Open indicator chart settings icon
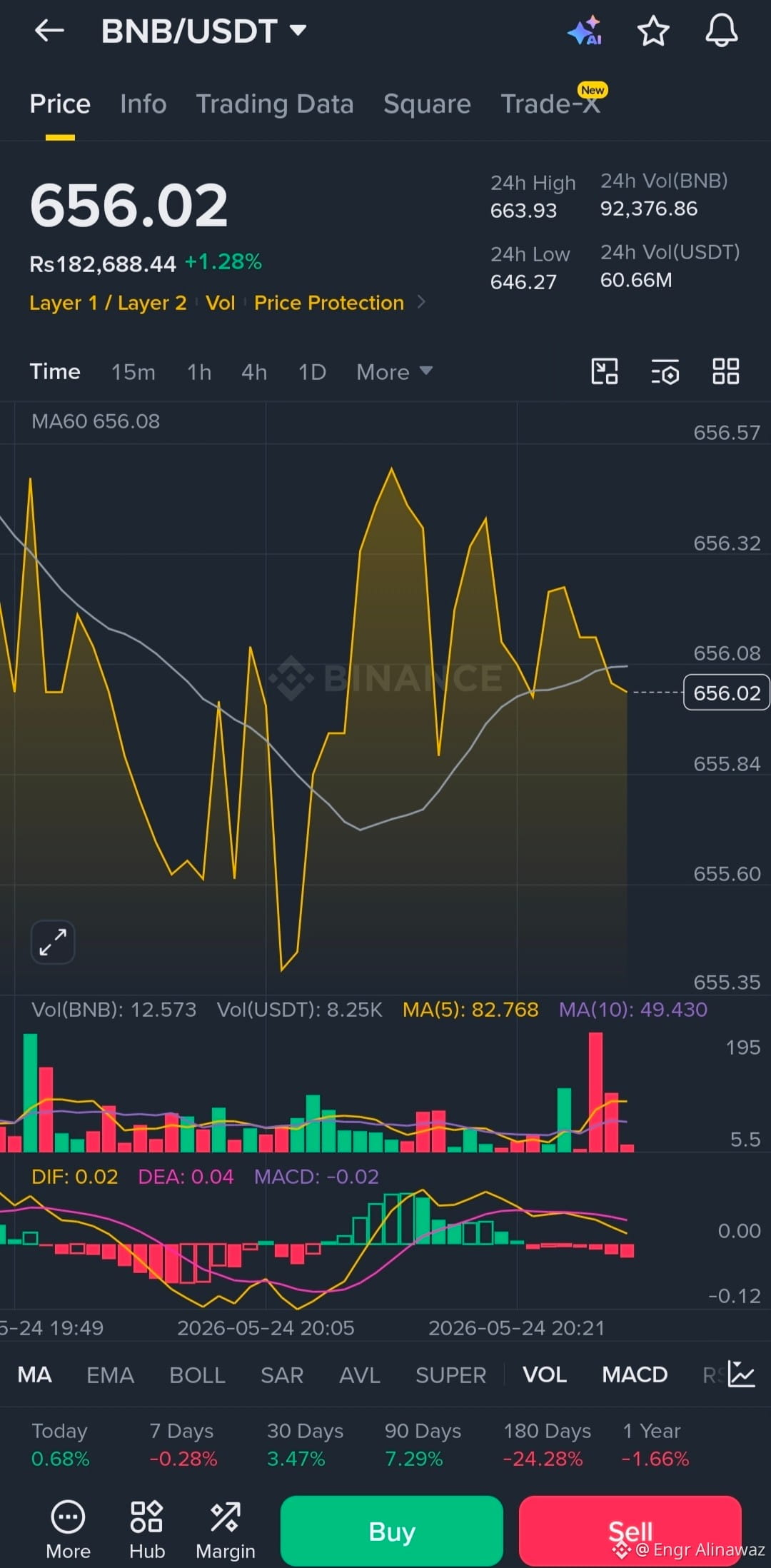Screen dimensions: 771x1568 pyautogui.click(x=740, y=1374)
